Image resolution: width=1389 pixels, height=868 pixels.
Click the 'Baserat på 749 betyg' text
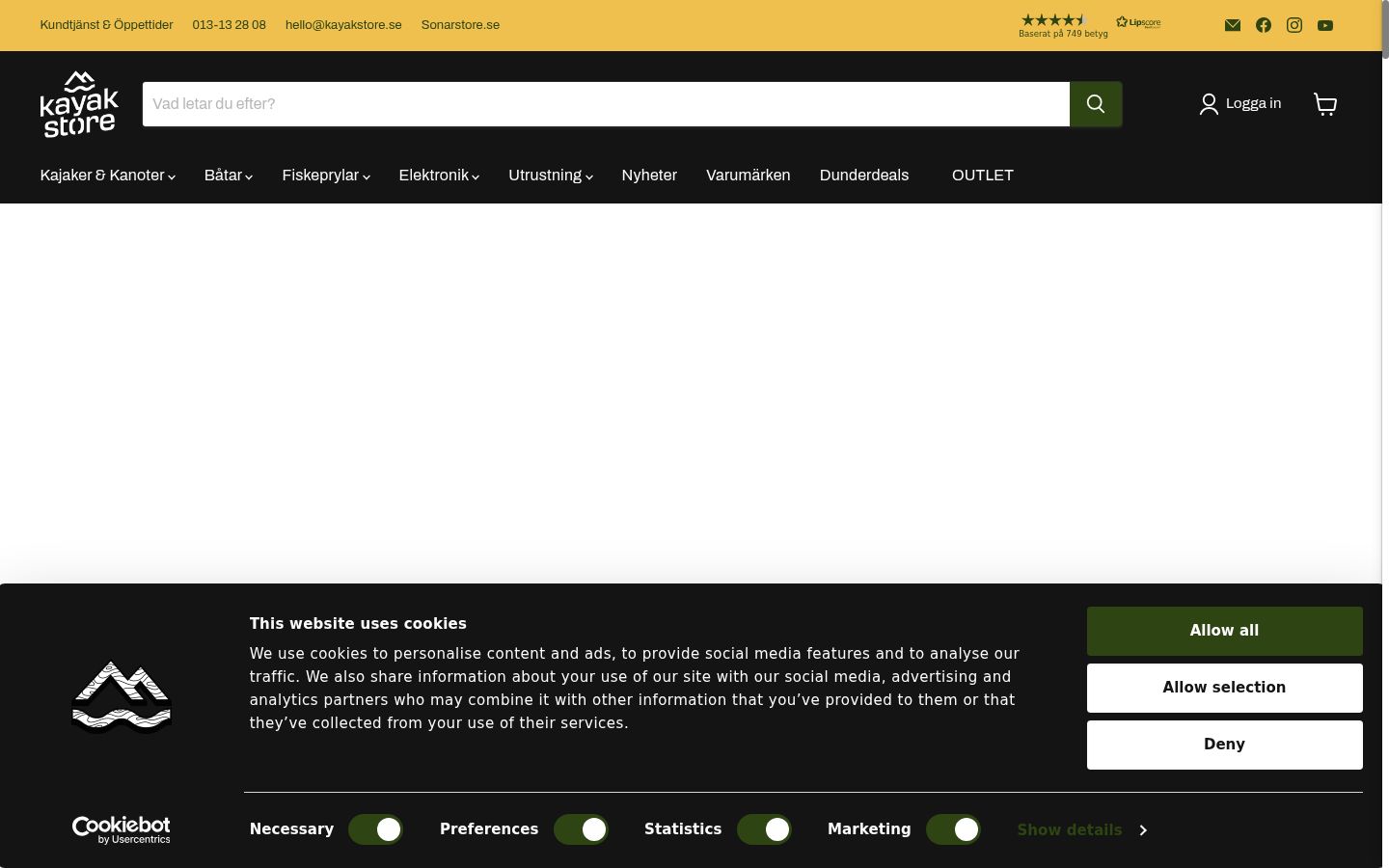point(1063,34)
